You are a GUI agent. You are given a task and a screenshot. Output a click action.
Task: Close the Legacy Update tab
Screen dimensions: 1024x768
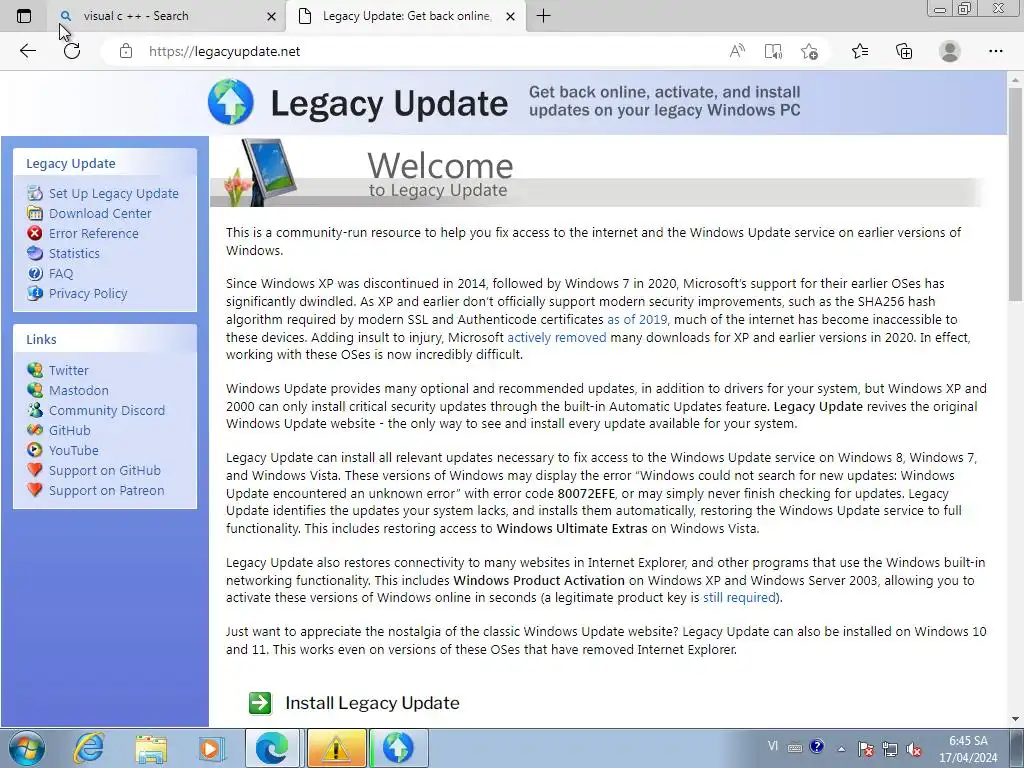click(511, 16)
